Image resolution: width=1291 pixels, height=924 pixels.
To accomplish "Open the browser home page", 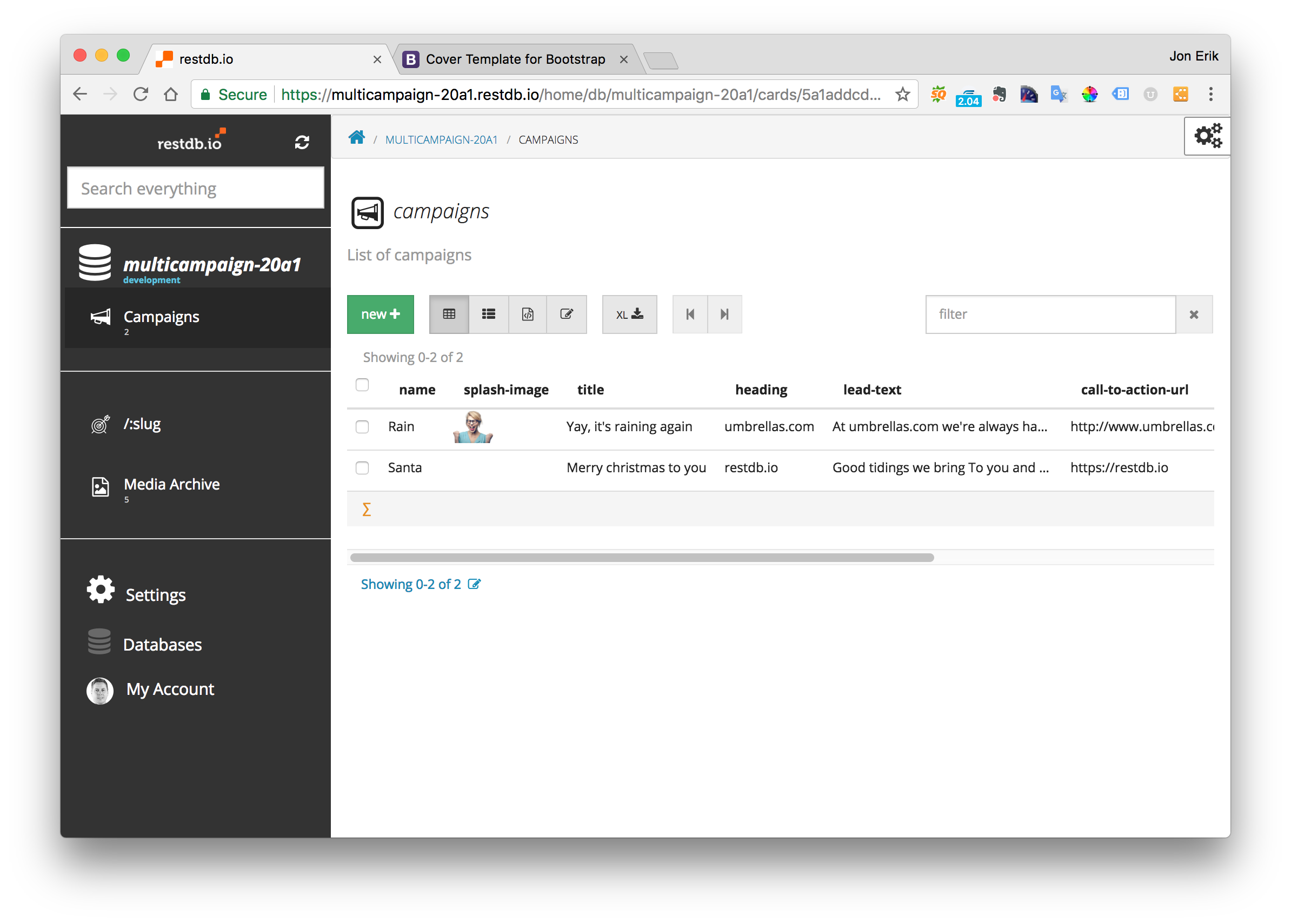I will pos(171,95).
